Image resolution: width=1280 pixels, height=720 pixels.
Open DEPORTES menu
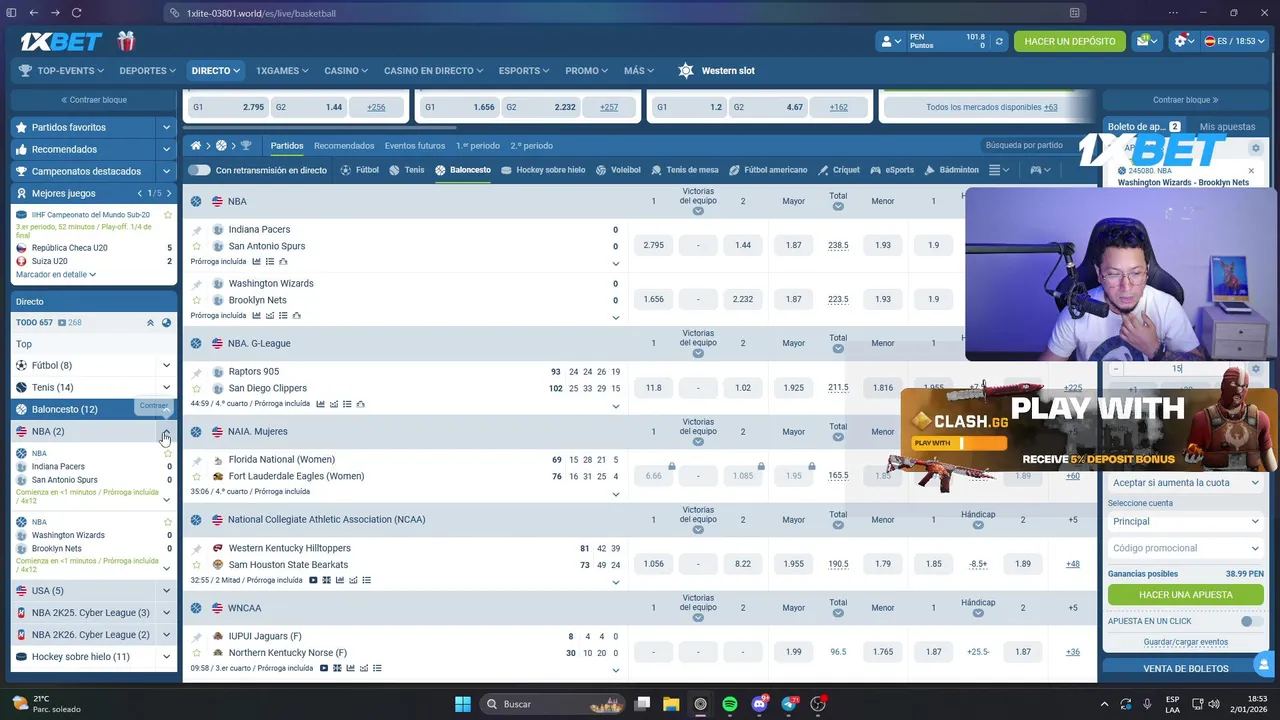[x=147, y=71]
